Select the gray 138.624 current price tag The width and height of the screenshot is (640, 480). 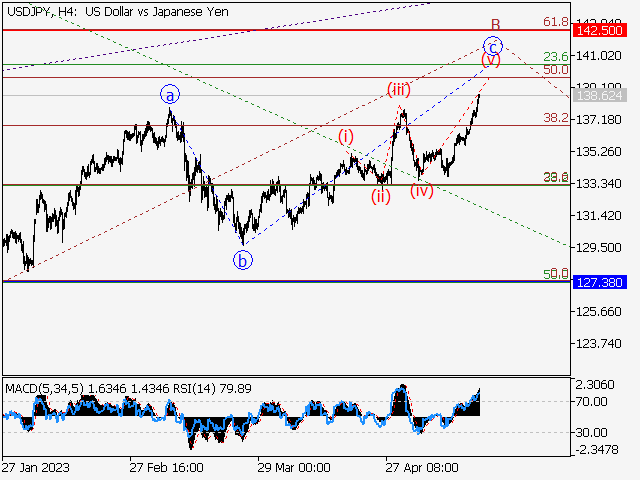(599, 96)
